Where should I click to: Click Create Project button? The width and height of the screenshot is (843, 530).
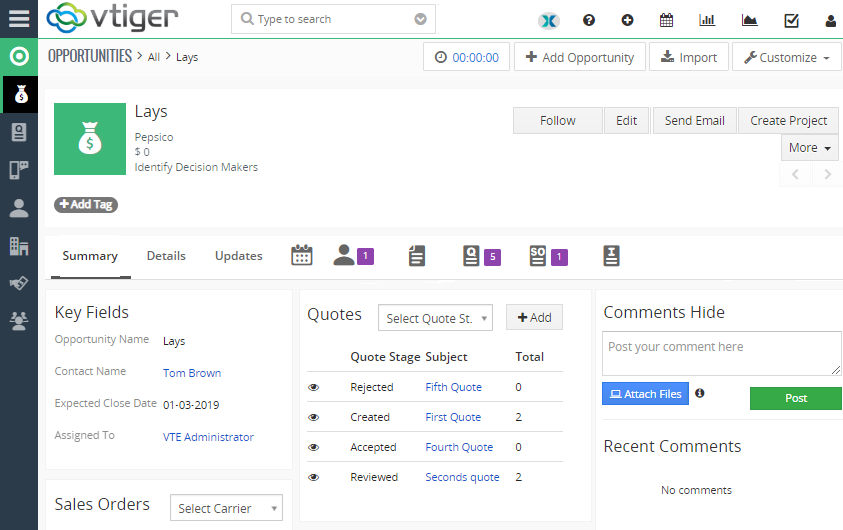click(788, 120)
